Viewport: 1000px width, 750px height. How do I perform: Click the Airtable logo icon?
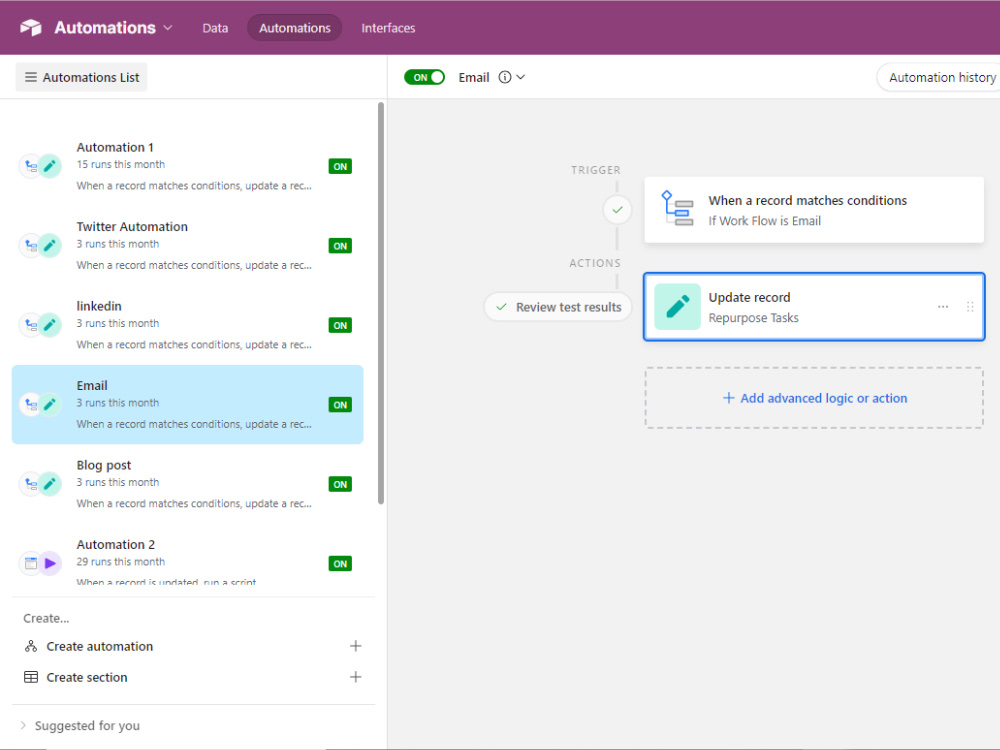coord(31,27)
